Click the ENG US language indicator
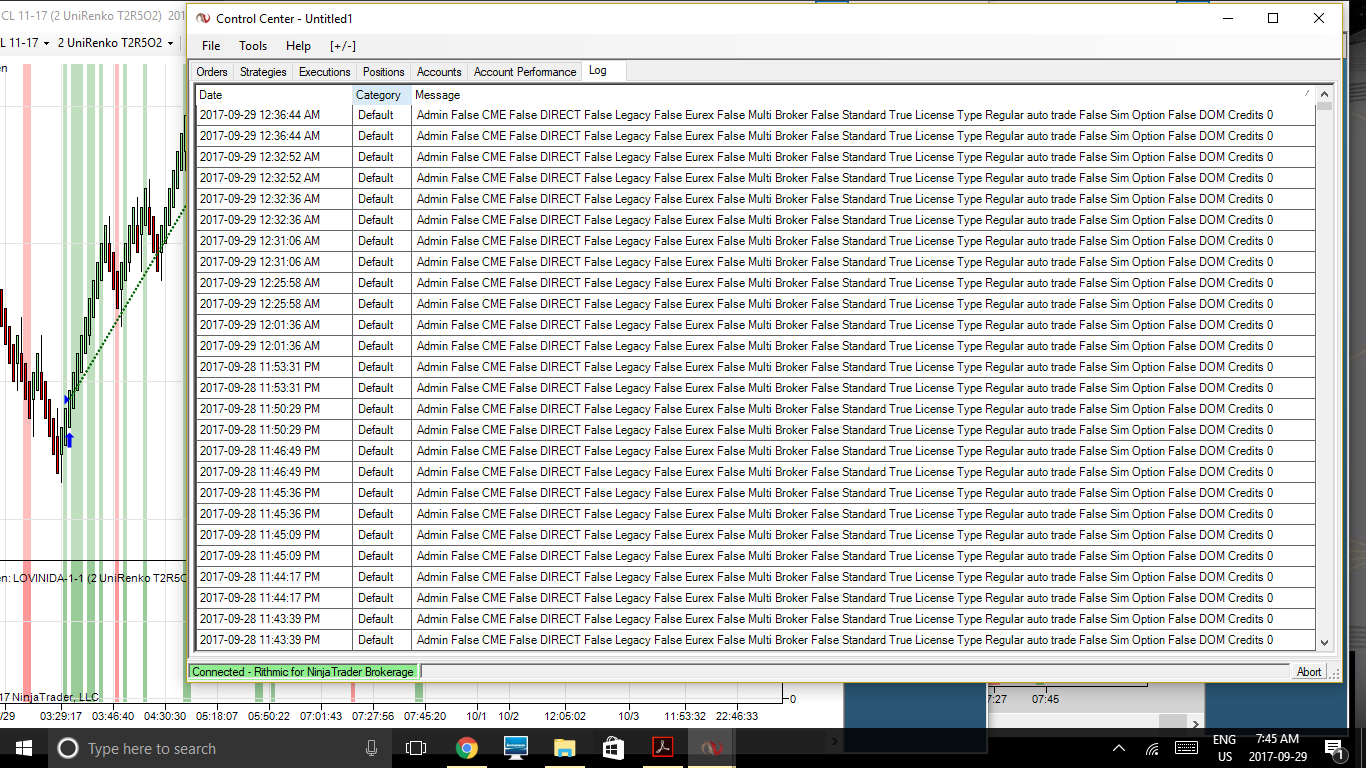 click(1224, 748)
